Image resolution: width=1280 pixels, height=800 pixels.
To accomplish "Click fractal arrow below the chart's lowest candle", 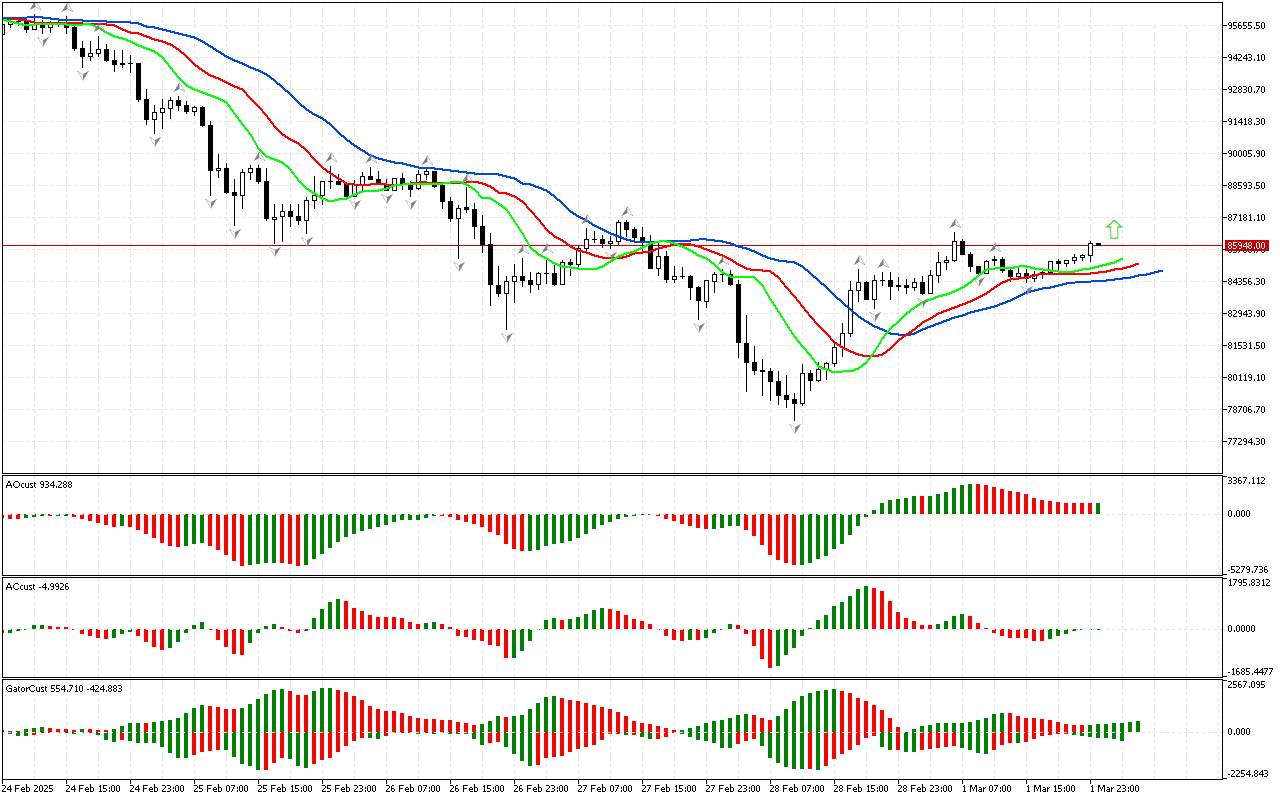I will [795, 428].
